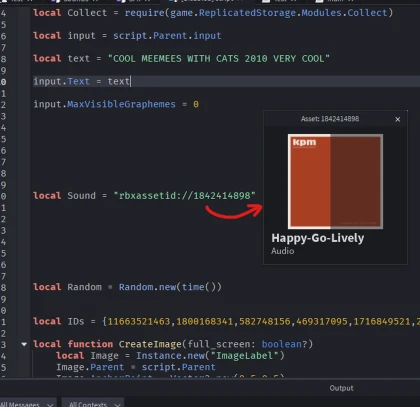Click the "rbxassetid://1842414898" string in the Sound line
Viewport: 420px width, 407px height.
coord(185,196)
